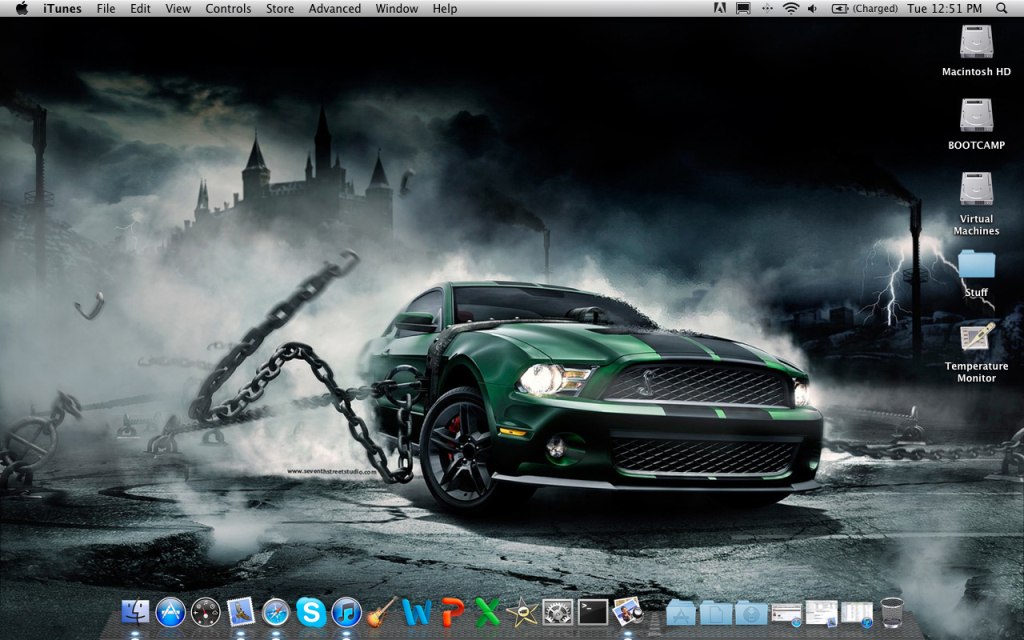1024x640 pixels.
Task: Launch Skype from the dock
Action: [x=311, y=612]
